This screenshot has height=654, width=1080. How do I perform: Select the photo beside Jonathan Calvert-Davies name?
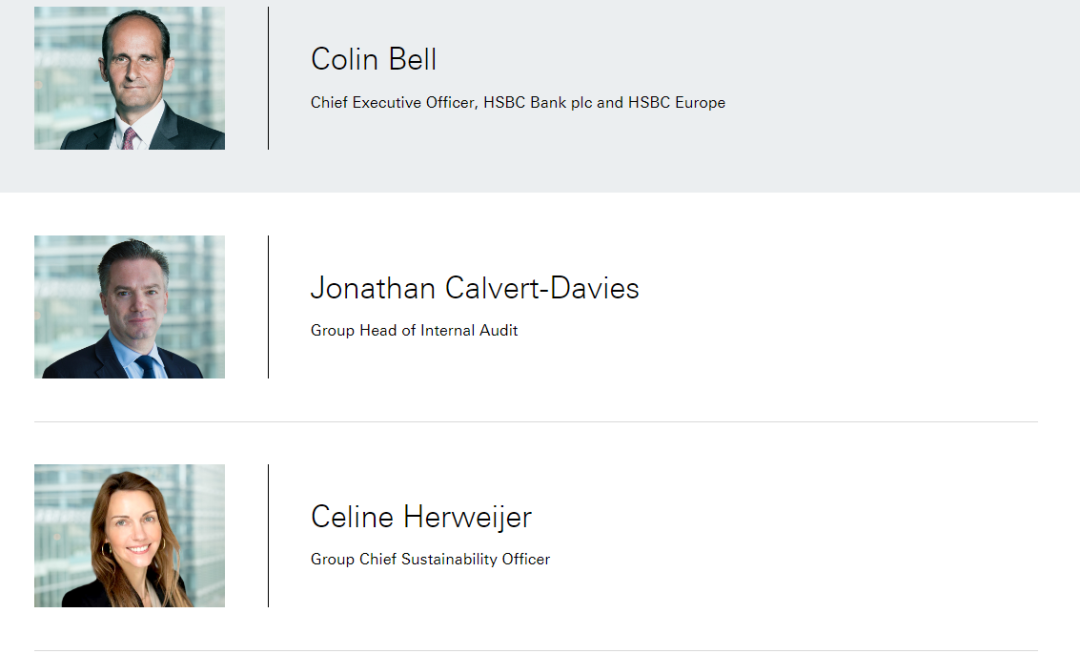click(129, 307)
